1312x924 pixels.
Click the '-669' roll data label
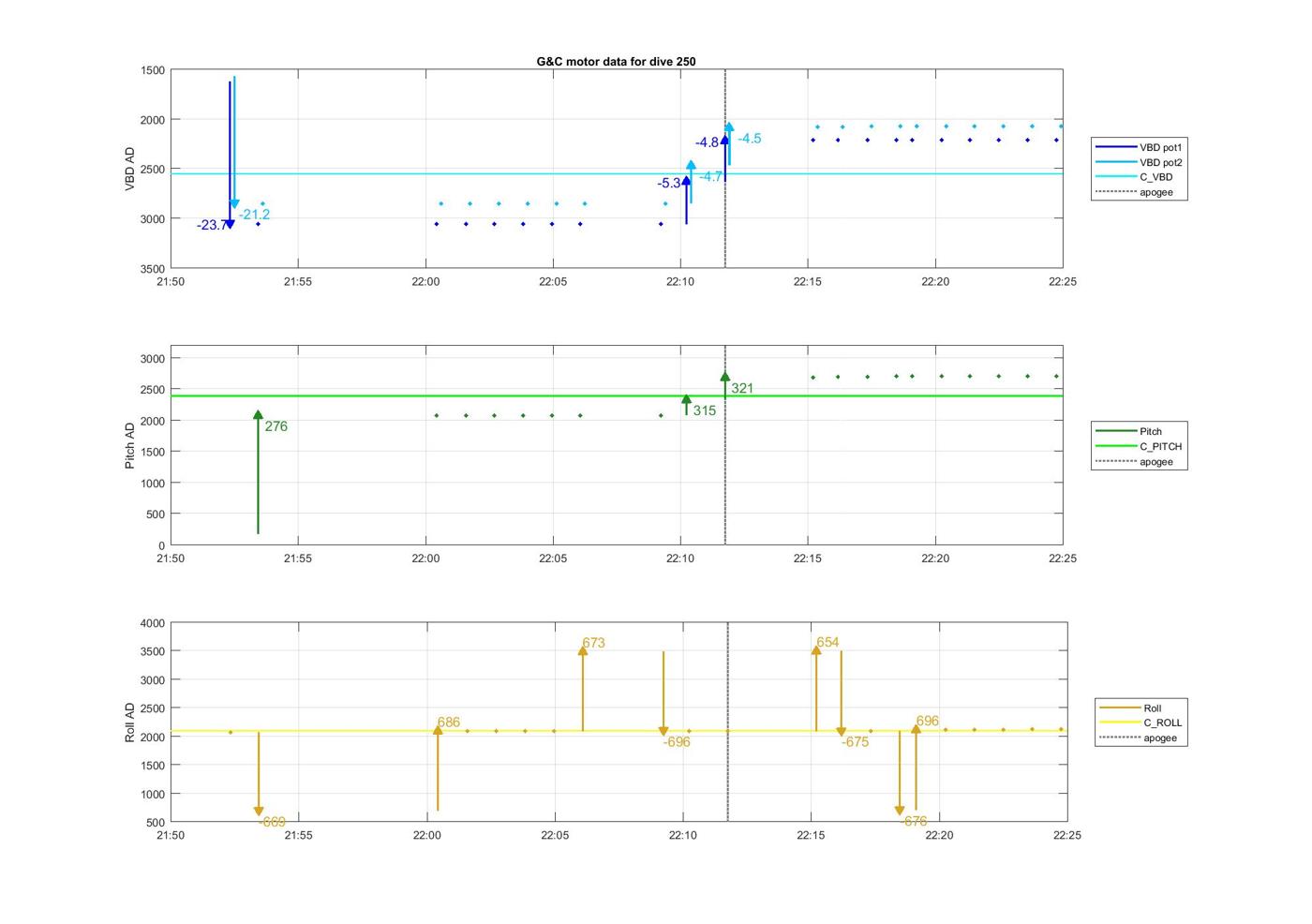[x=272, y=822]
